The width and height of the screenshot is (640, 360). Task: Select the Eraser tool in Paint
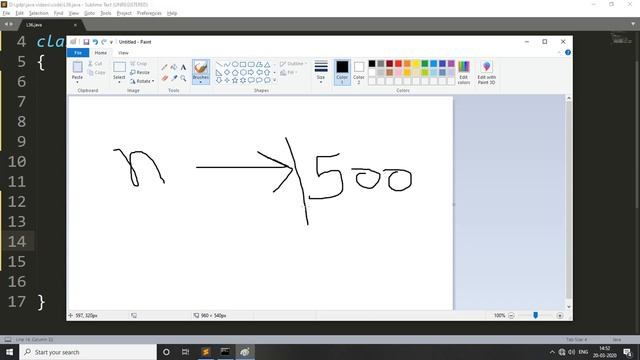click(x=164, y=78)
